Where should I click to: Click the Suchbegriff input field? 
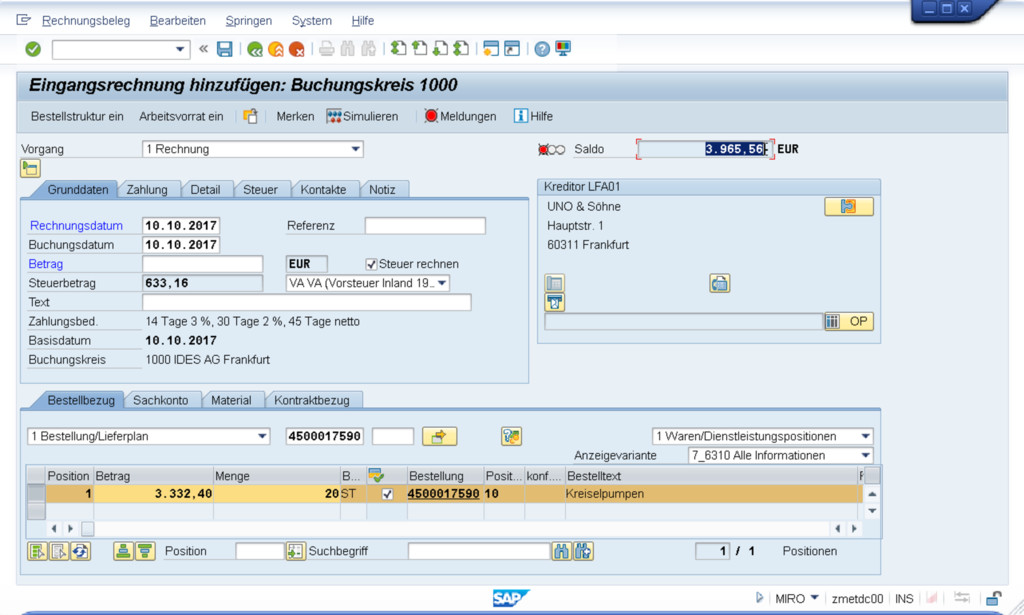pyautogui.click(x=479, y=551)
